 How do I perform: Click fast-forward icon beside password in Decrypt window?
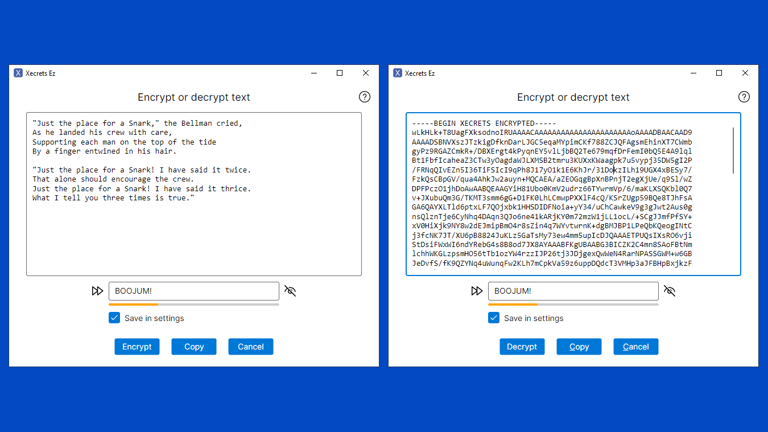(476, 291)
